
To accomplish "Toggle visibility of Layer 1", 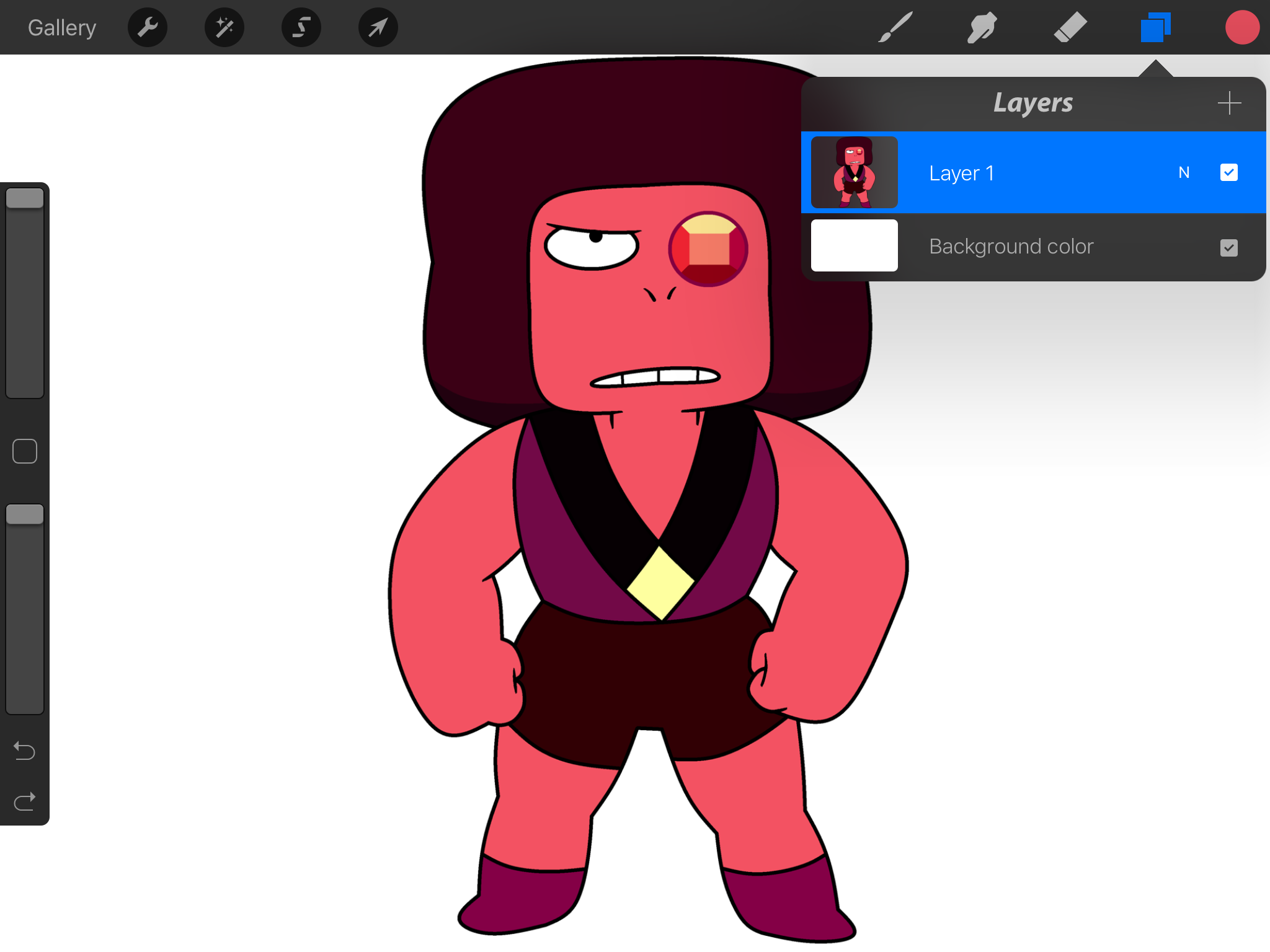I will pyautogui.click(x=1229, y=172).
